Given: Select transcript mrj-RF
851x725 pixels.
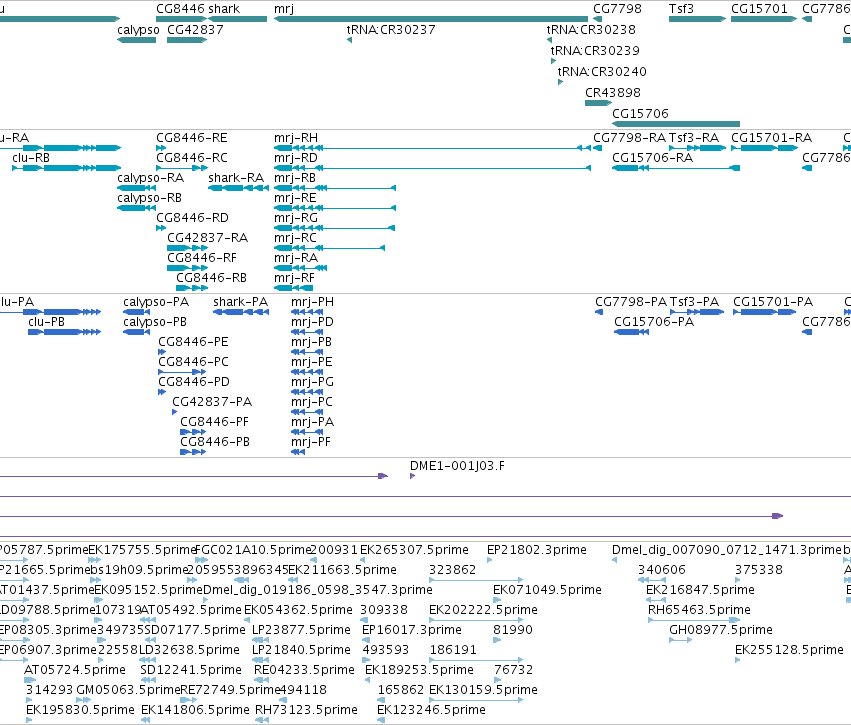Looking at the screenshot, I should click(x=294, y=288).
